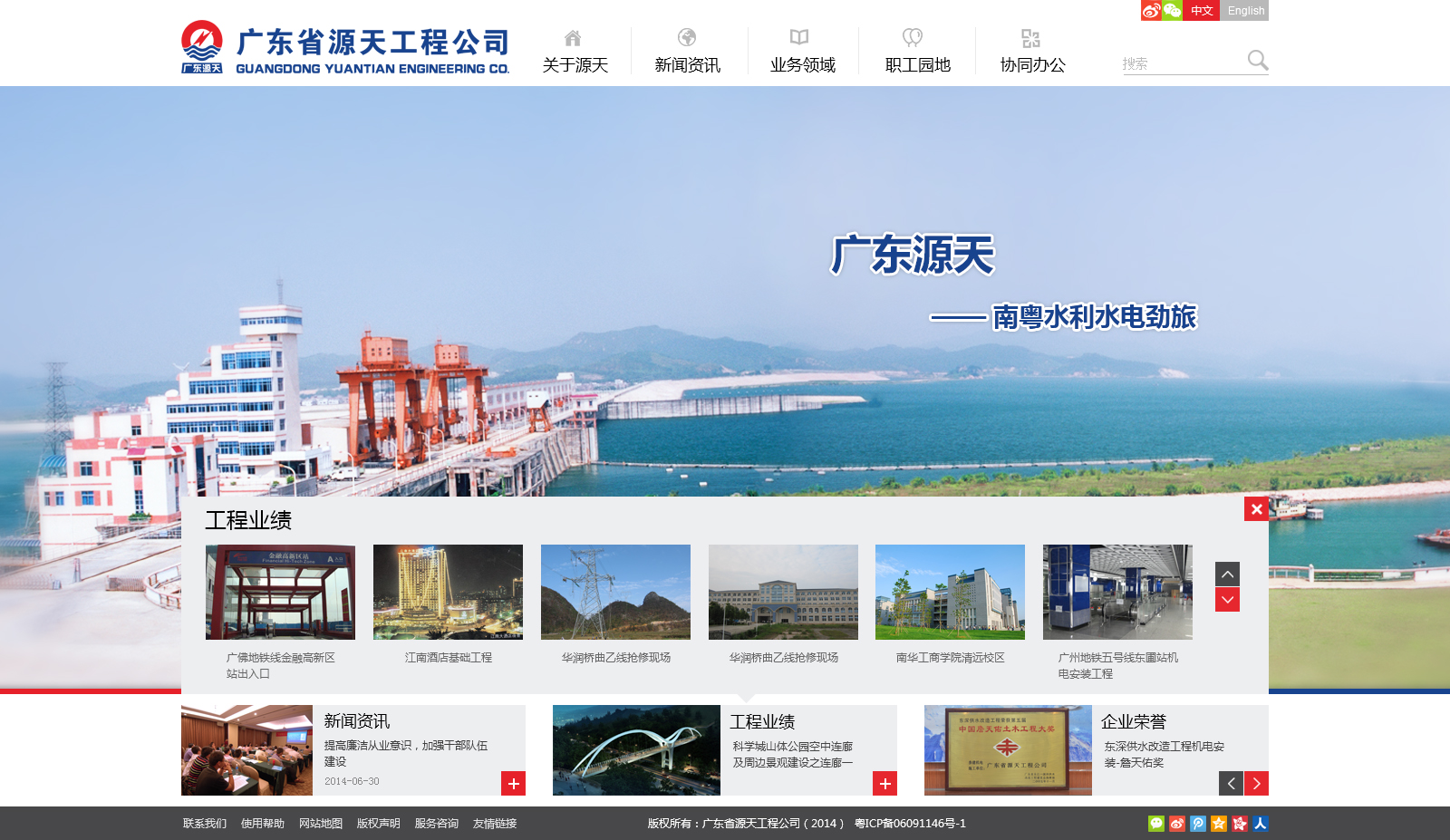Open the Weibo icon in the top bar

click(x=1151, y=11)
